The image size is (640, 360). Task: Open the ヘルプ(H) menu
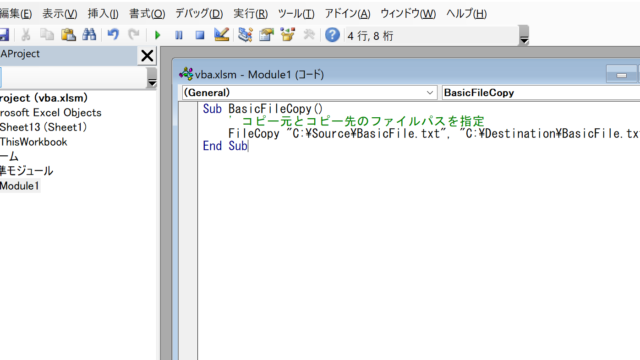466,13
